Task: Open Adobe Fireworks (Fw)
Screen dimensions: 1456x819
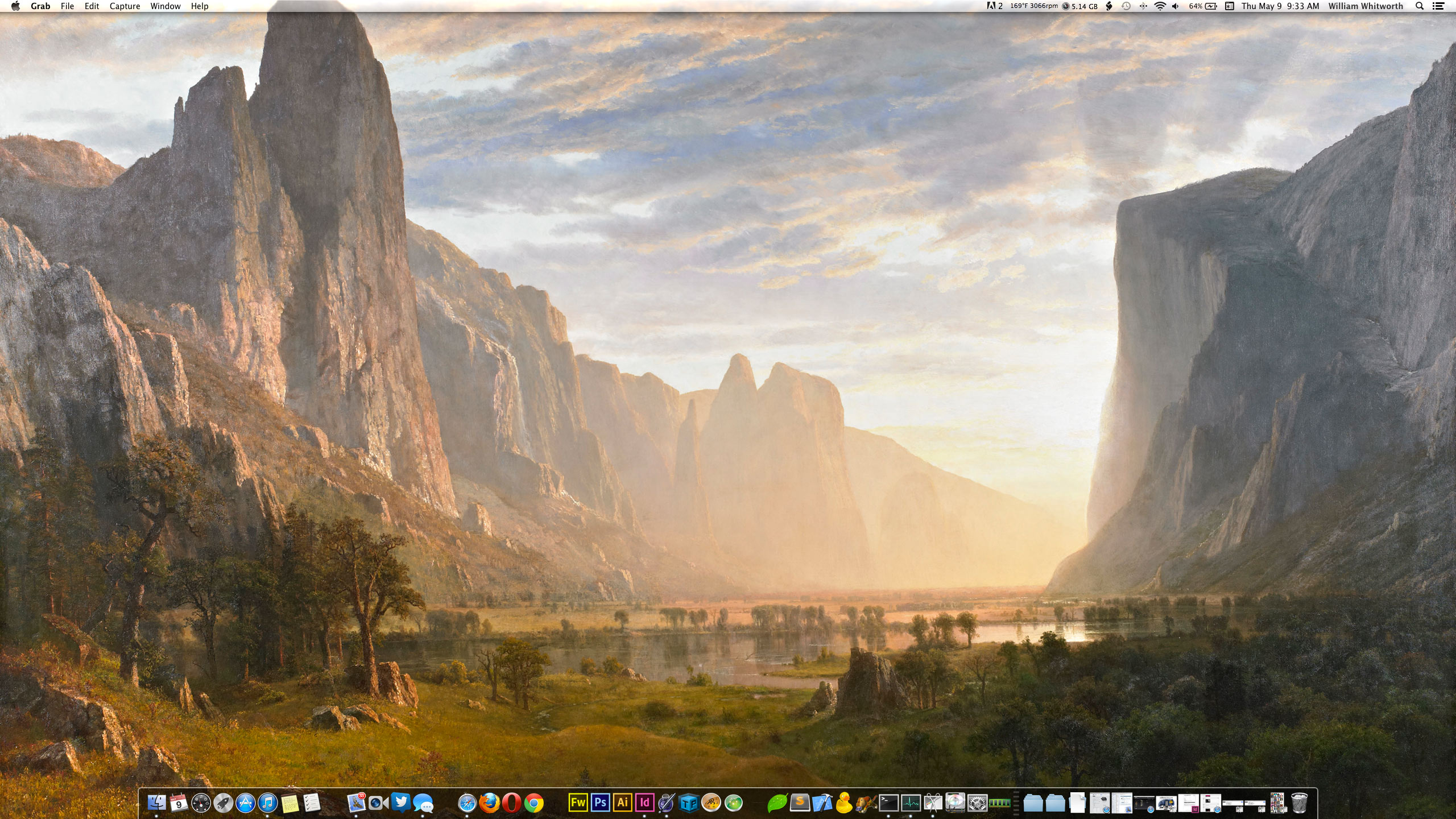Action: point(578,803)
